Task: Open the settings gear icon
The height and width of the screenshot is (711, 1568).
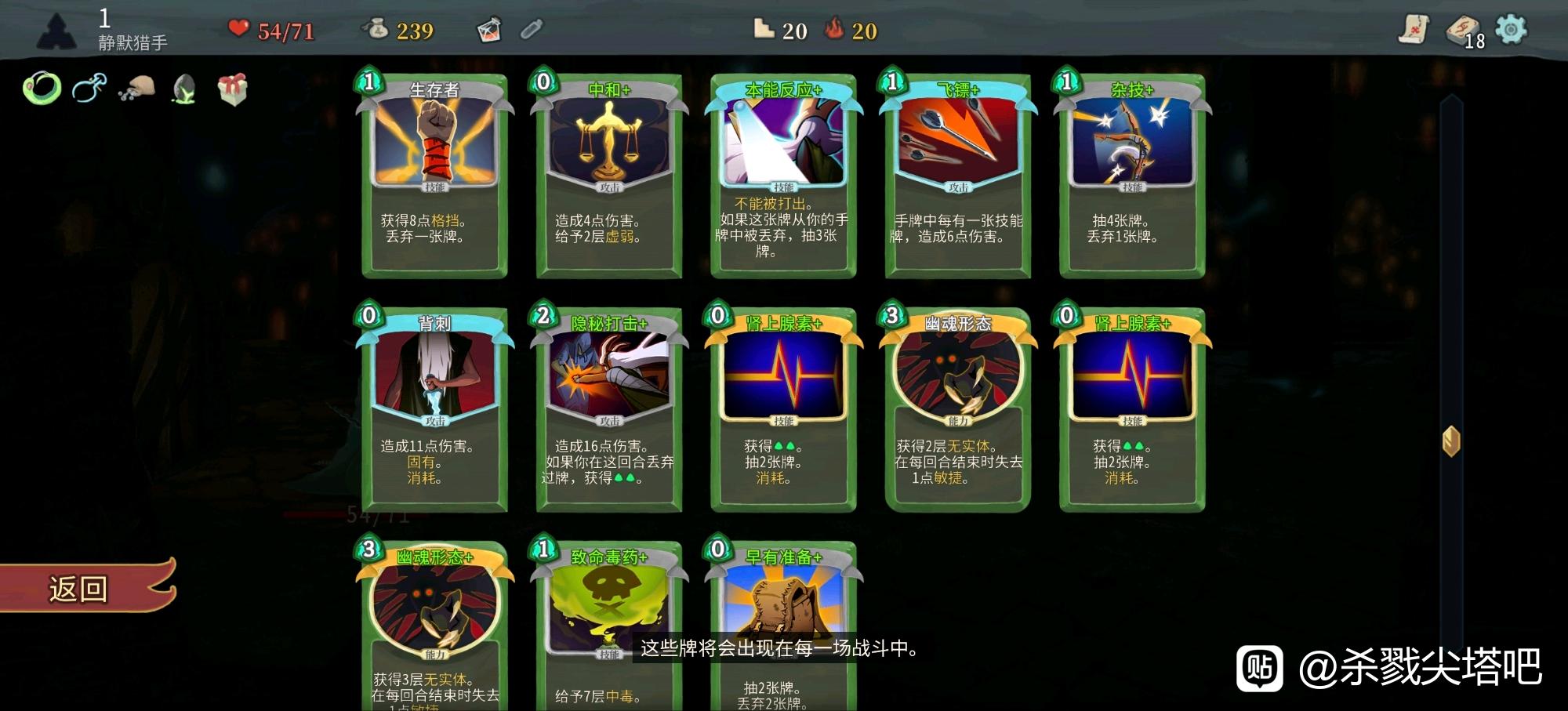Action: (1511, 30)
